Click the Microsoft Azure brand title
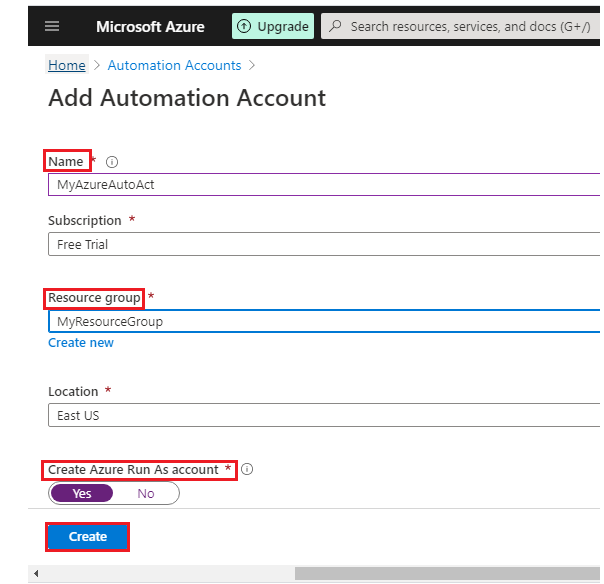604x584 pixels. tap(149, 26)
